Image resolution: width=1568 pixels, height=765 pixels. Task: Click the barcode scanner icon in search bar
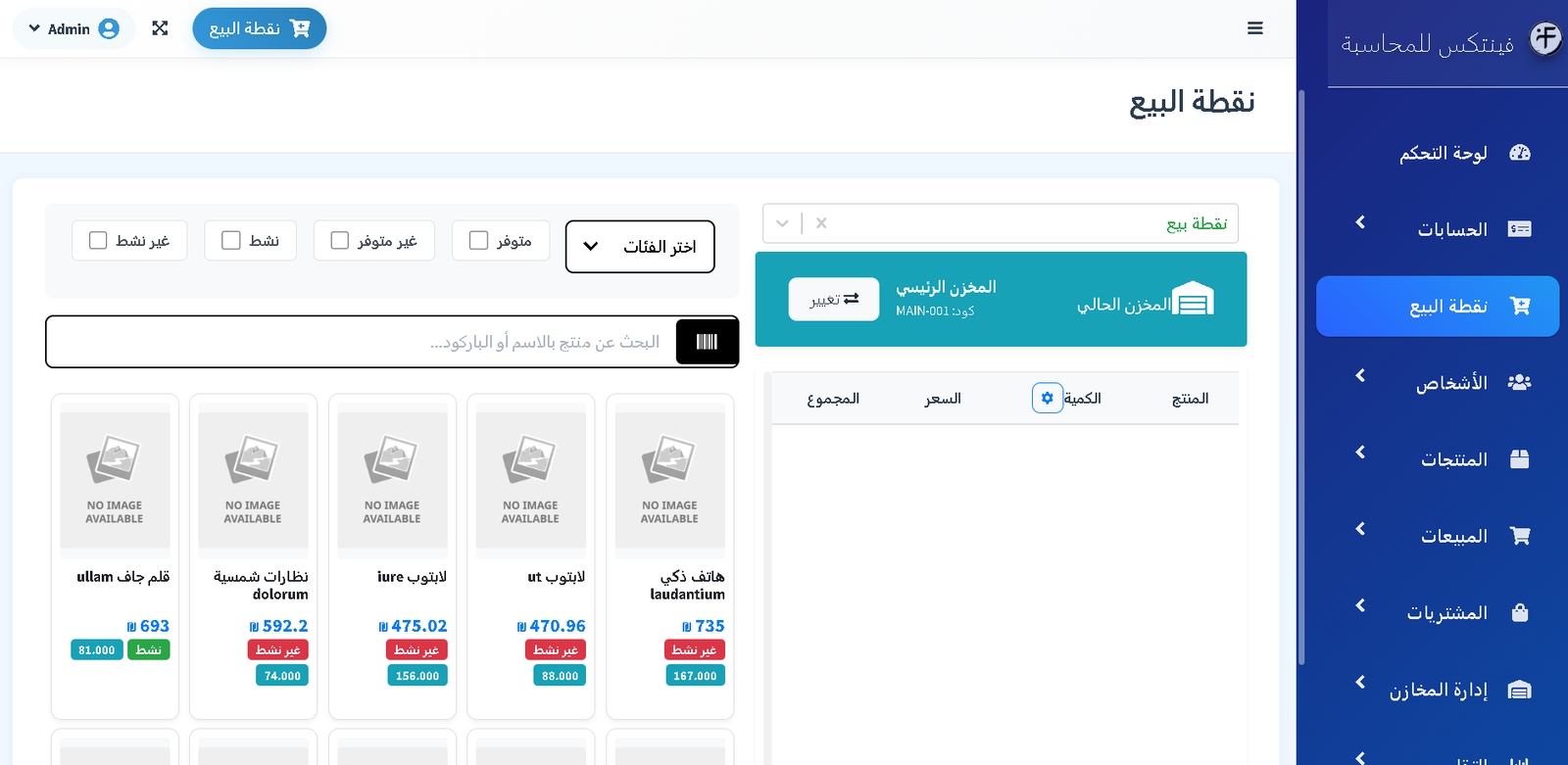[708, 342]
